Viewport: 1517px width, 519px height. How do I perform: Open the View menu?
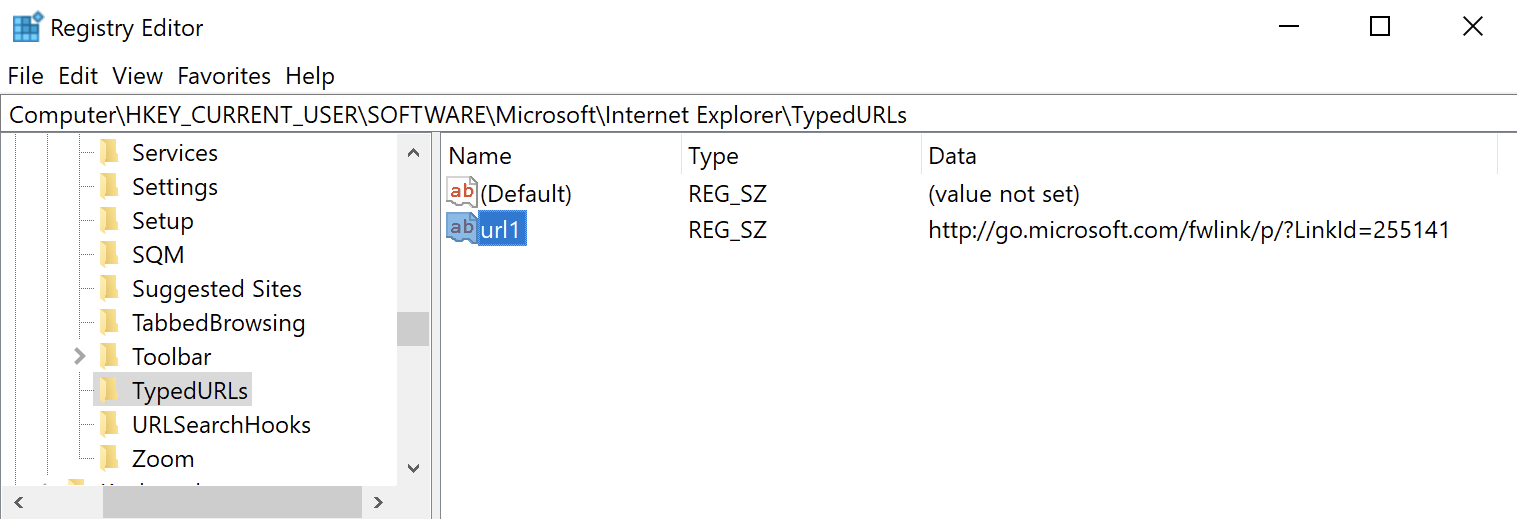tap(137, 76)
